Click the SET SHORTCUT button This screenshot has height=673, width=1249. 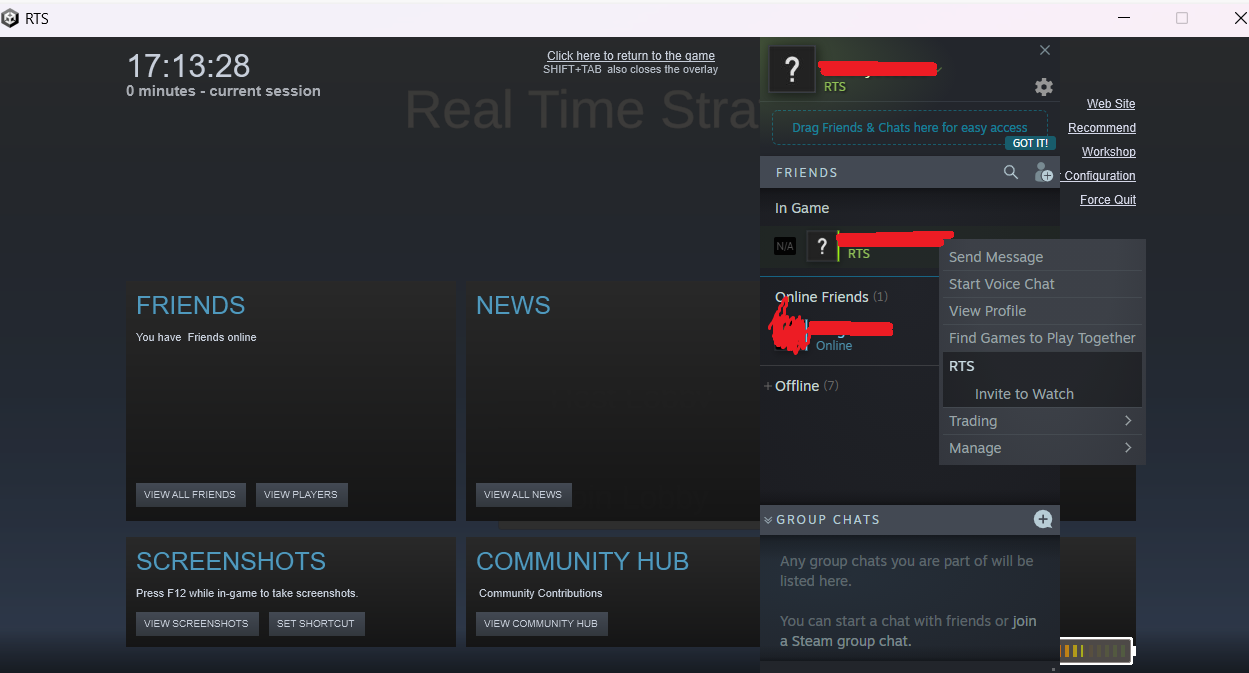point(316,623)
